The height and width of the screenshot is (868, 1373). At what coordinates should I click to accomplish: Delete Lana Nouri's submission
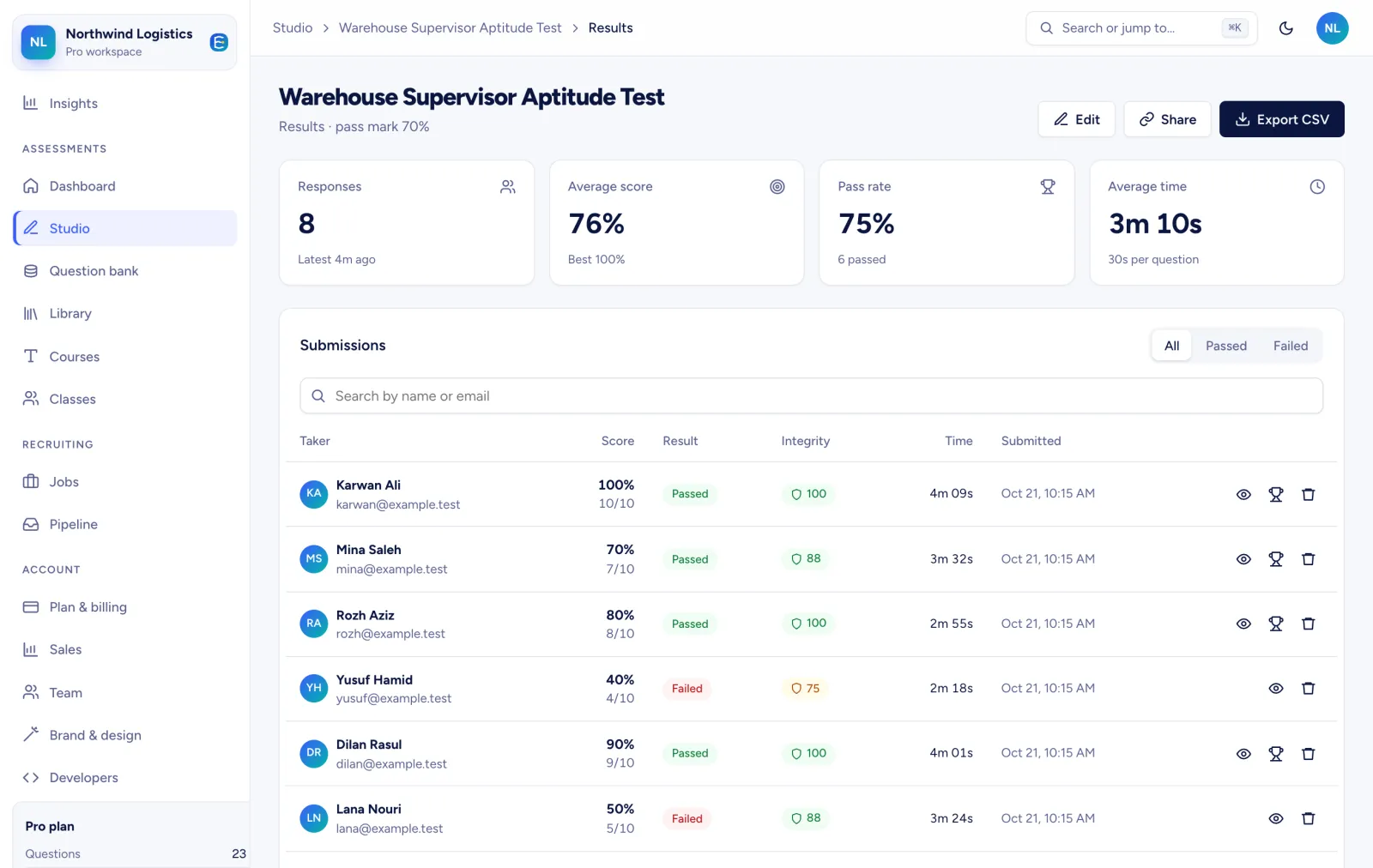pyautogui.click(x=1309, y=818)
